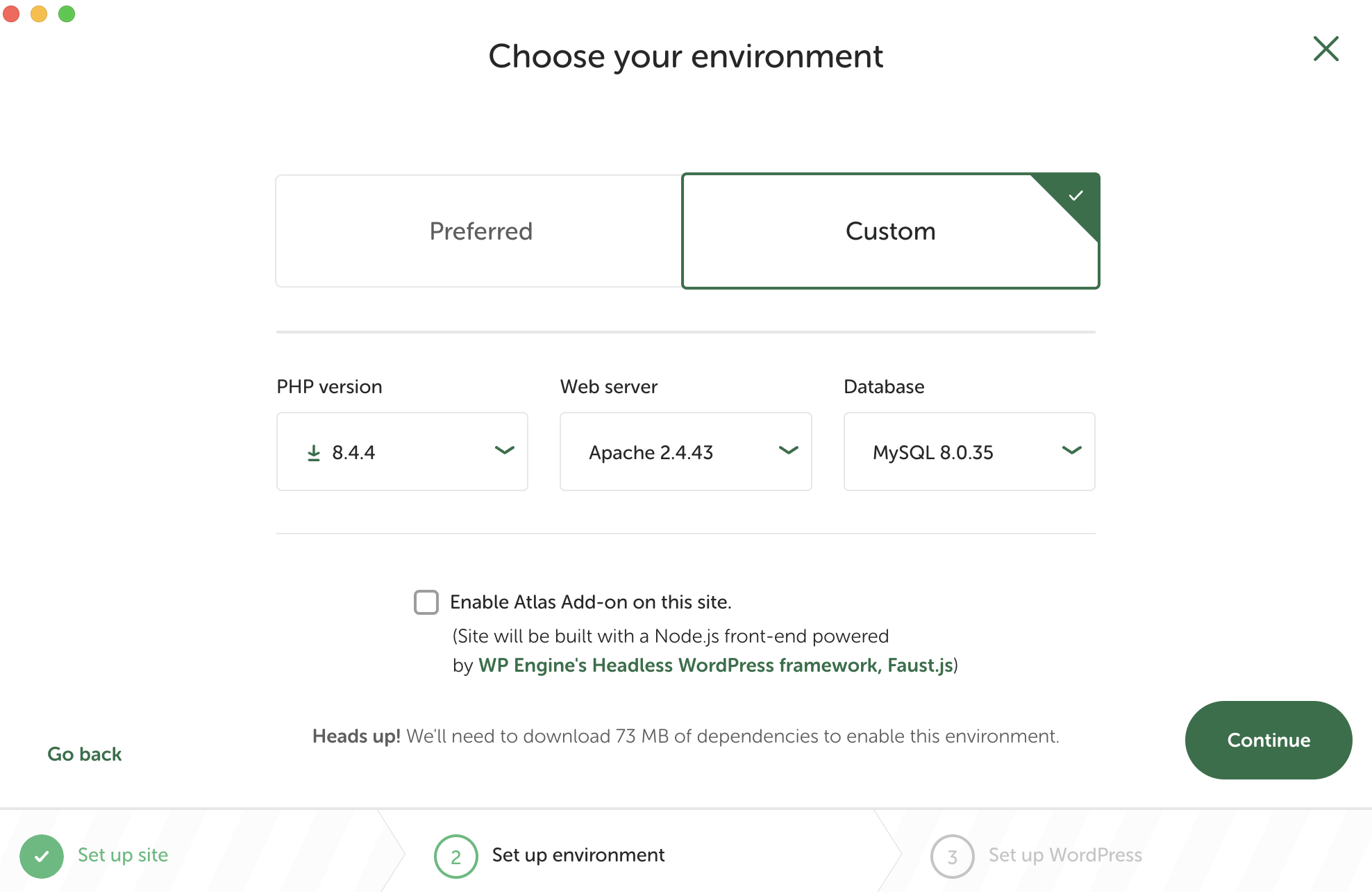Click the yellow macOS minimize button
This screenshot has width=1372, height=892.
[x=39, y=14]
